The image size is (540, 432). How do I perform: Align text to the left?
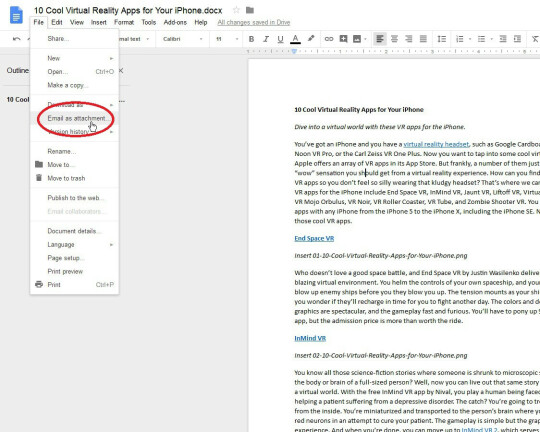click(x=380, y=39)
